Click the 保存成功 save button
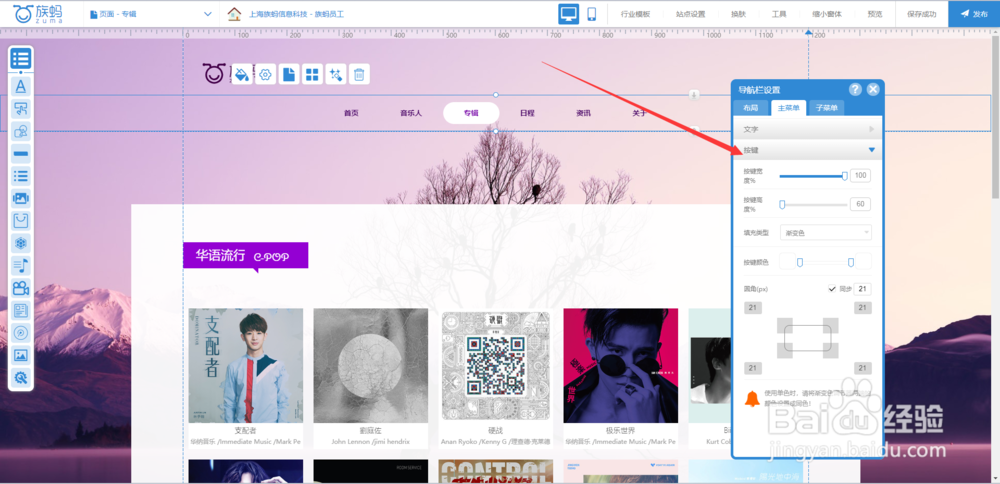1000x484 pixels. pos(920,14)
